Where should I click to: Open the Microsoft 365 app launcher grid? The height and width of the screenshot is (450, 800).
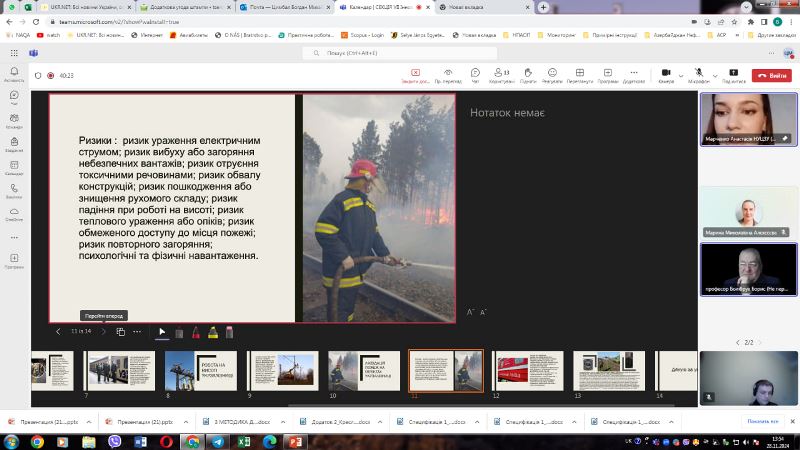click(14, 53)
